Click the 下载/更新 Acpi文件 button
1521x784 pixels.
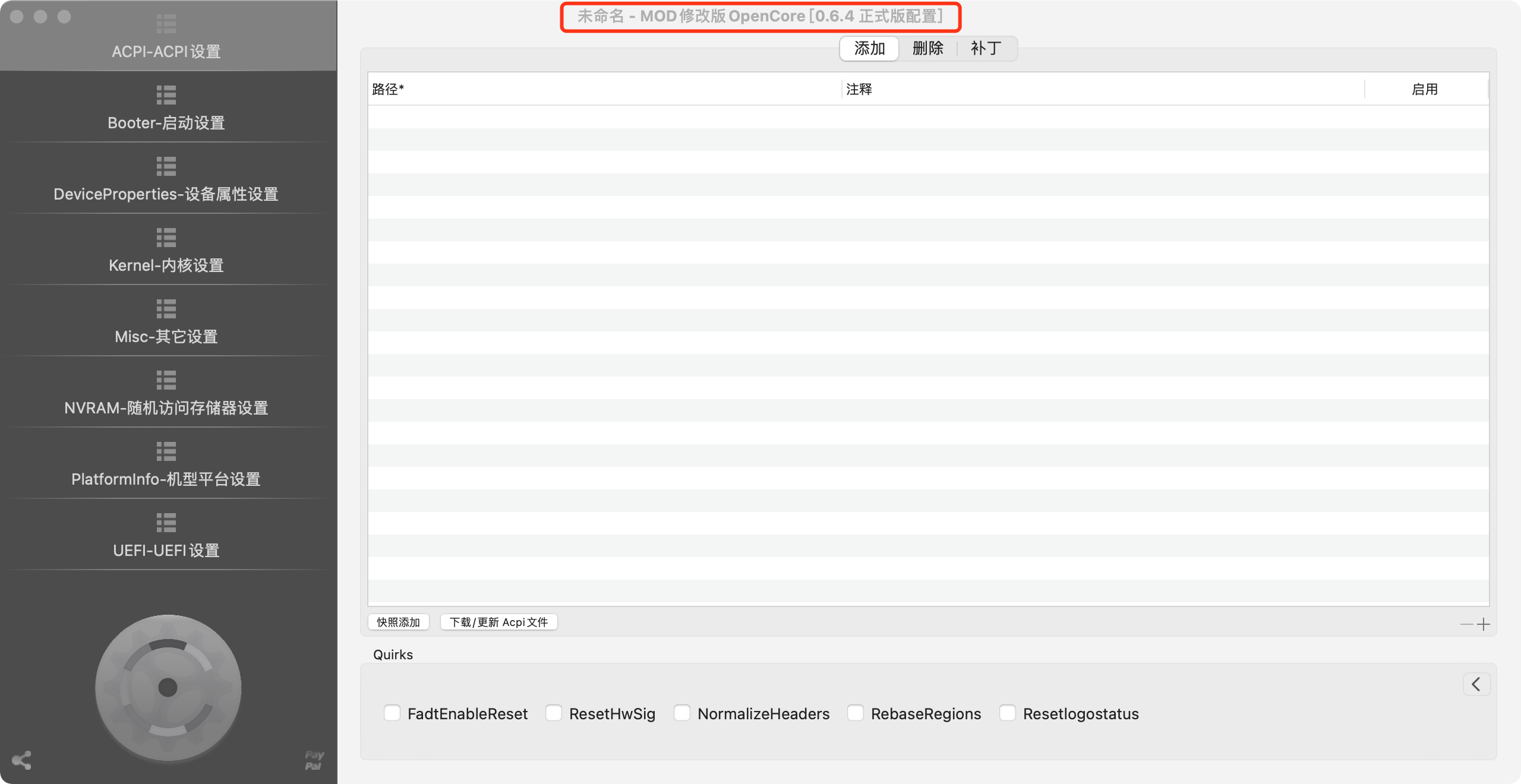pyautogui.click(x=498, y=622)
